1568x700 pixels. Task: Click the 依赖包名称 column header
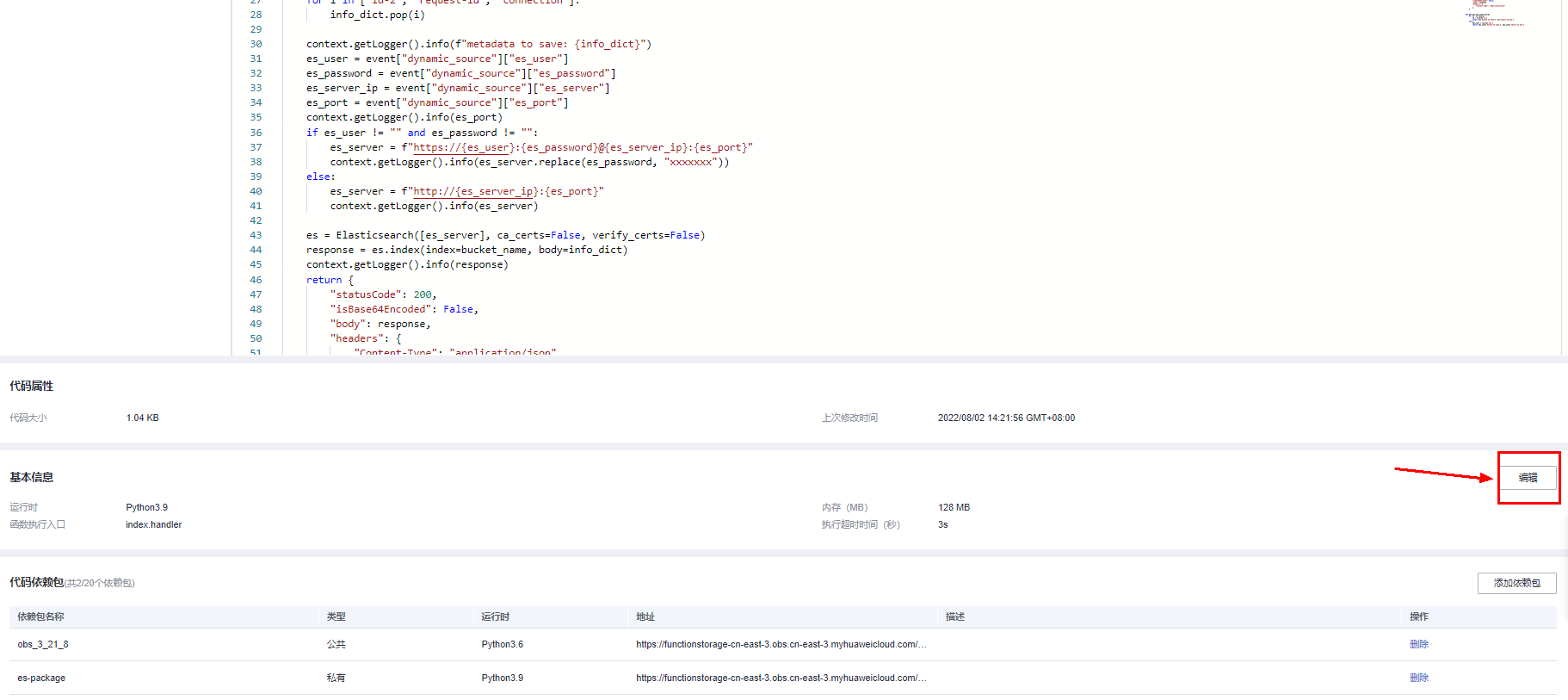pyautogui.click(x=40, y=616)
